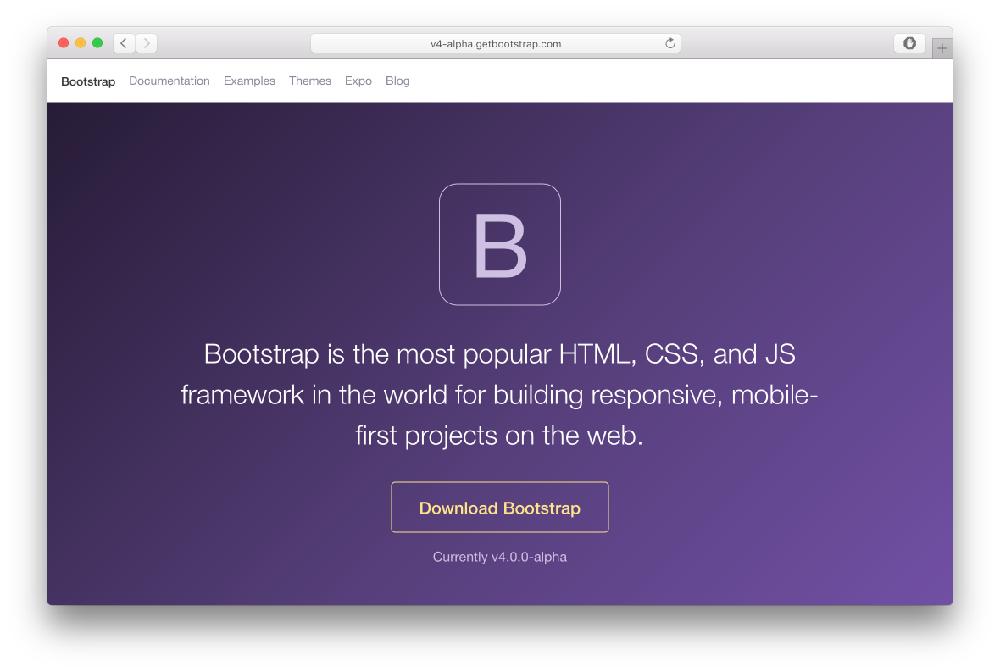Click the red close window dot

click(63, 43)
